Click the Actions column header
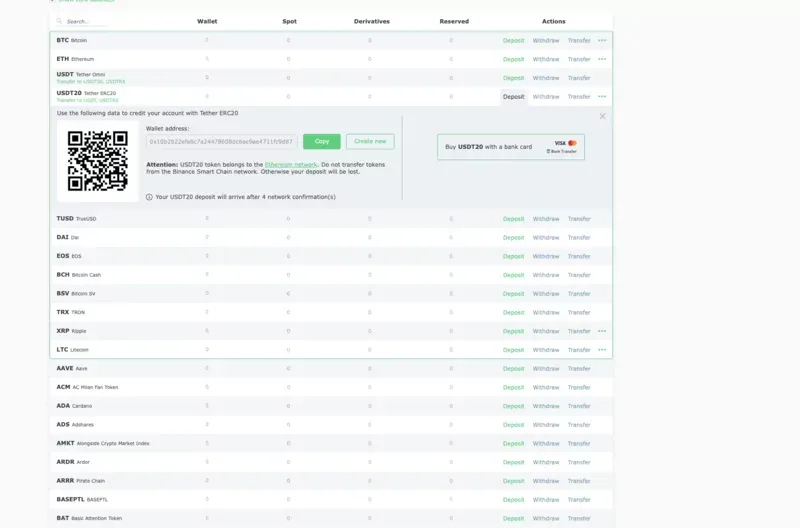This screenshot has height=528, width=800. tap(554, 21)
